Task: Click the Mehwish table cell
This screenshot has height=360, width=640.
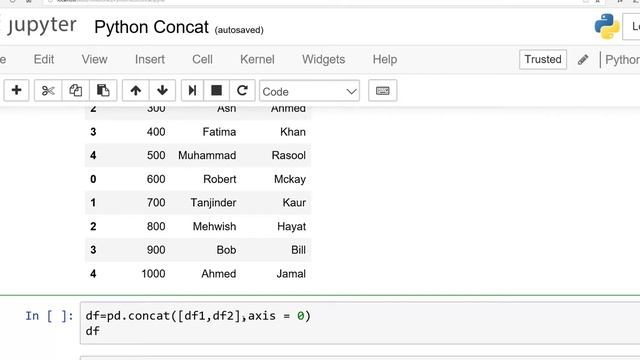Action: 214,227
